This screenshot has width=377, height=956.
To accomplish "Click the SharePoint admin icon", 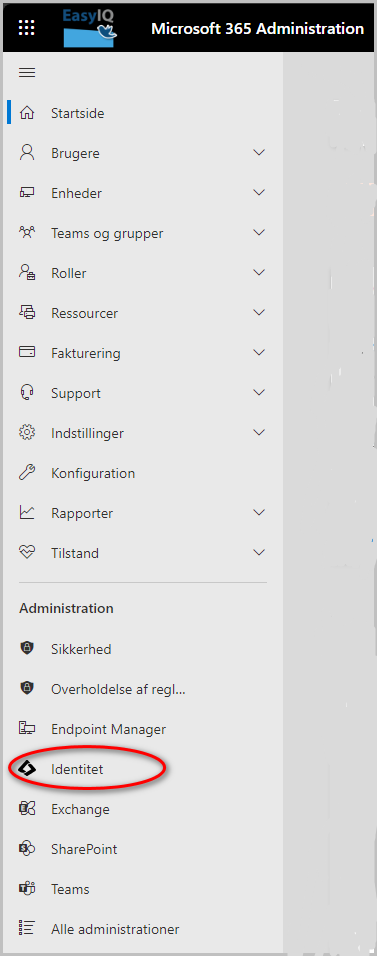I will pos(27,849).
